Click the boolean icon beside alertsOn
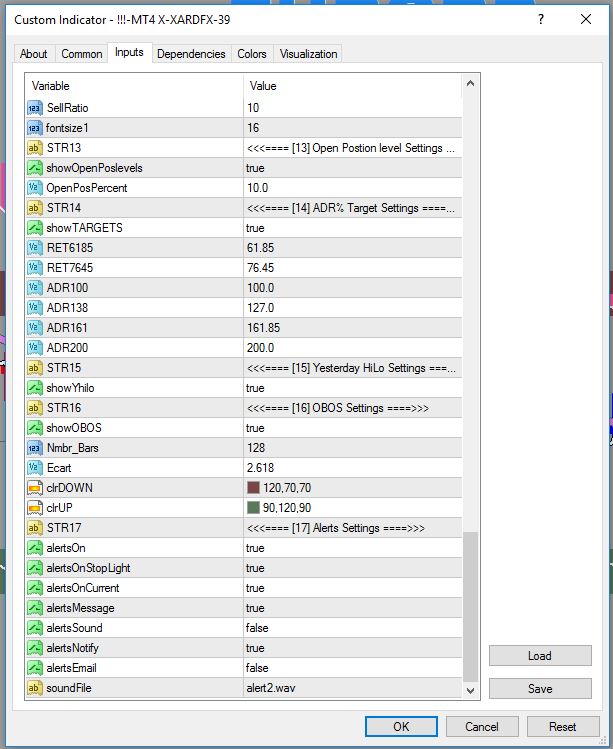The height and width of the screenshot is (749, 613). click(x=35, y=548)
